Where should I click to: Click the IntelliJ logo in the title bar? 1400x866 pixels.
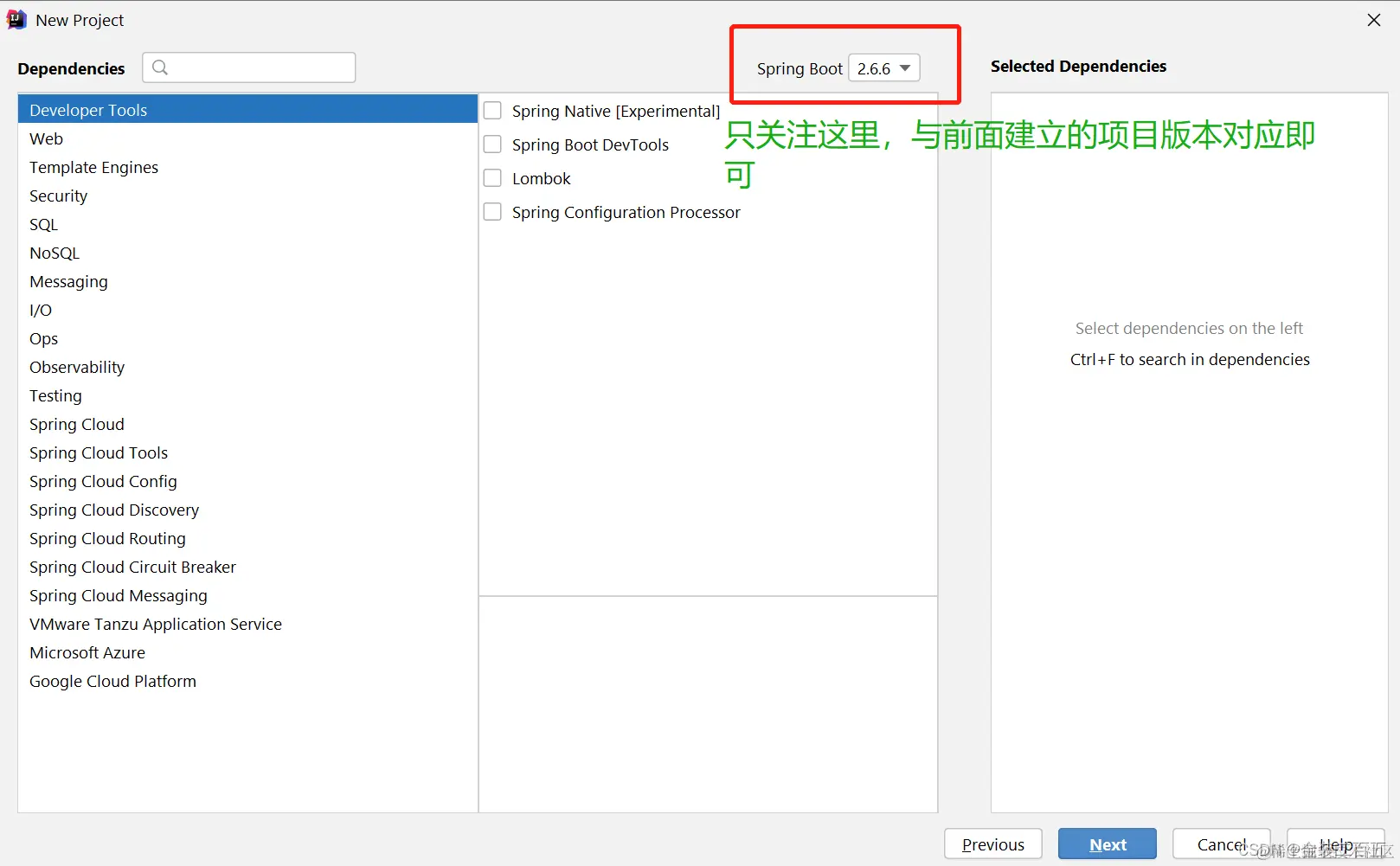pyautogui.click(x=16, y=20)
